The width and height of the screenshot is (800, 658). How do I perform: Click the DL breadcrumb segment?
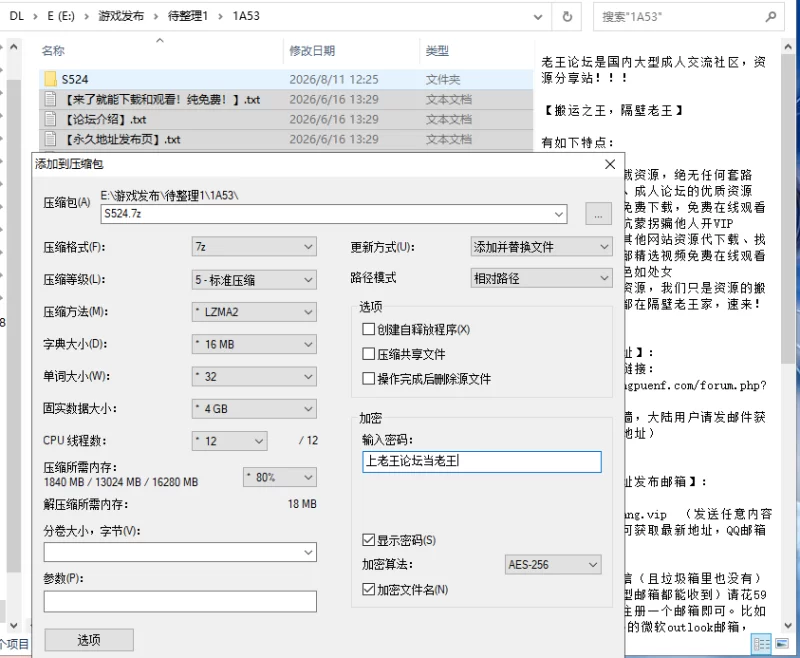click(17, 16)
